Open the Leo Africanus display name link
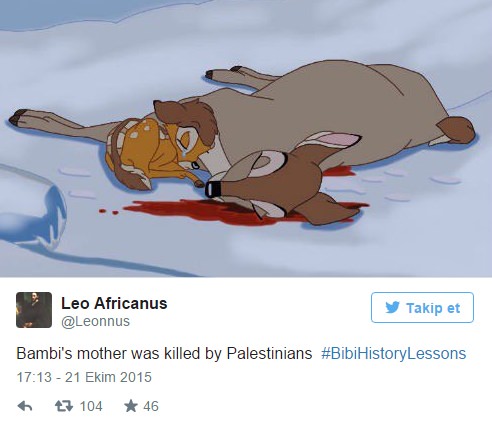 (114, 303)
